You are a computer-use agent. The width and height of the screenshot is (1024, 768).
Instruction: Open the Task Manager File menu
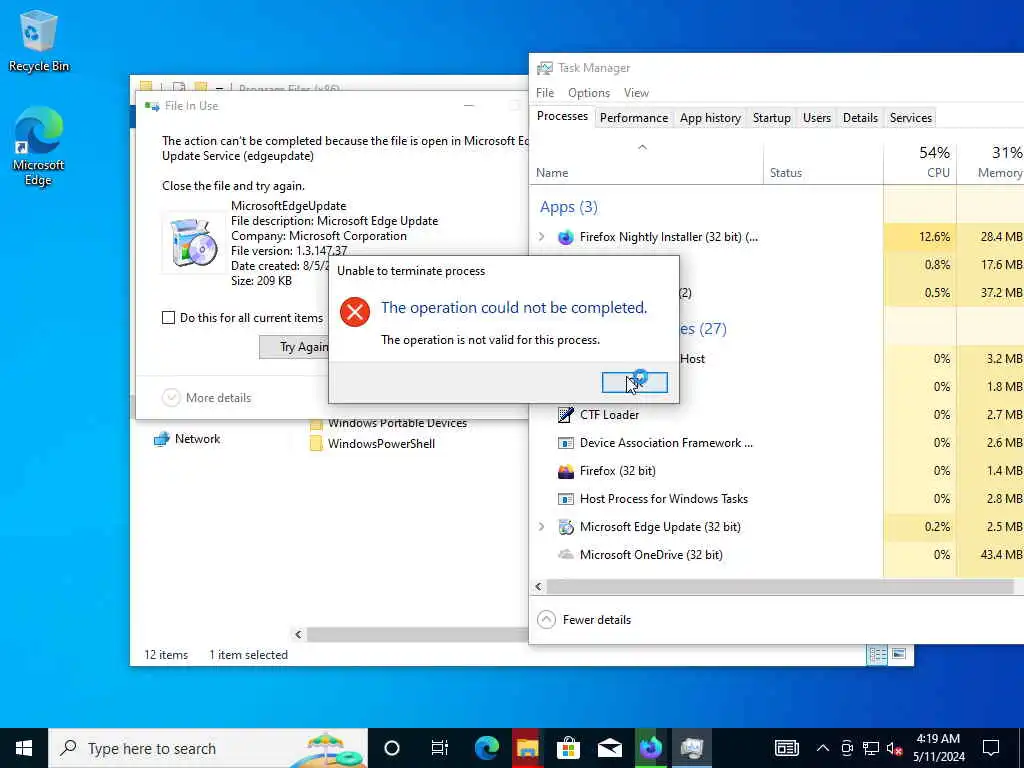click(x=545, y=93)
